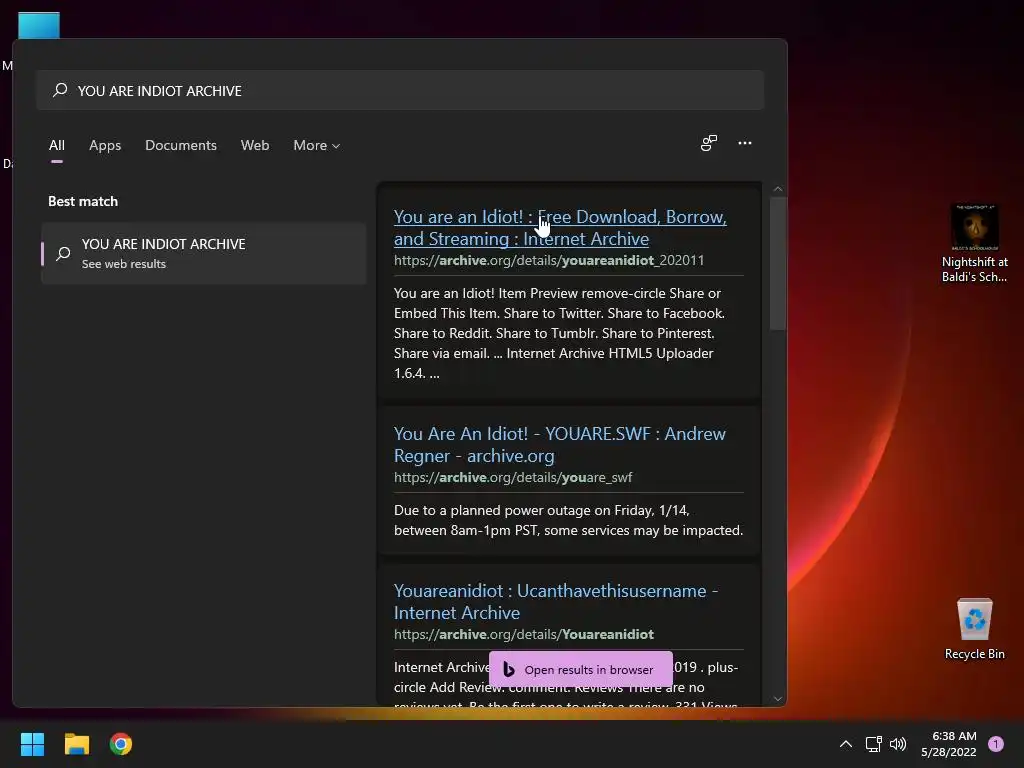Viewport: 1024px width, 768px height.
Task: Switch to the Documents tab
Action: tap(181, 145)
